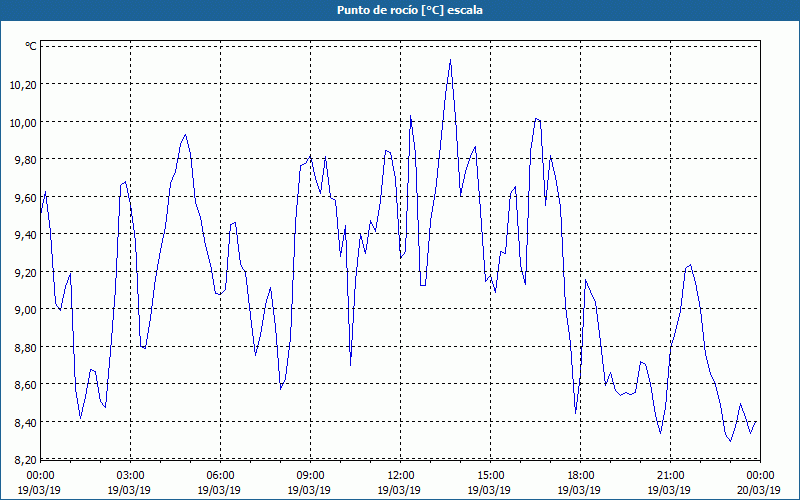Click the 03:00 time axis label

click(130, 476)
